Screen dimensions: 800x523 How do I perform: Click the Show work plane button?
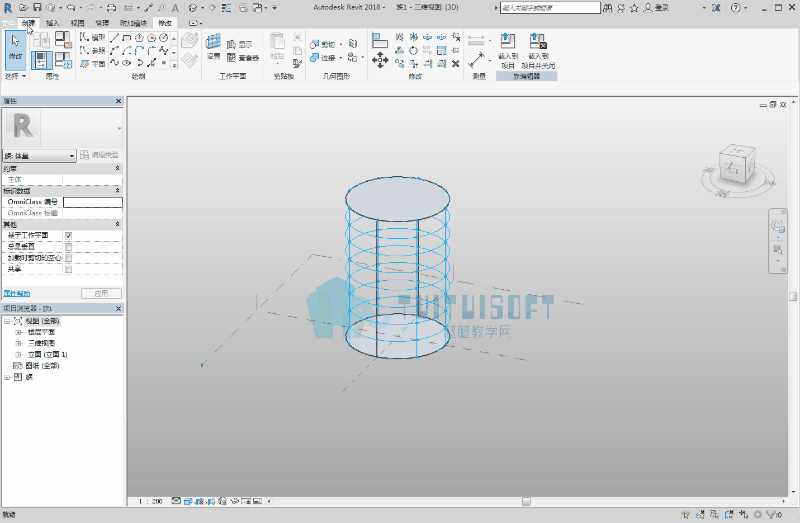tap(239, 44)
